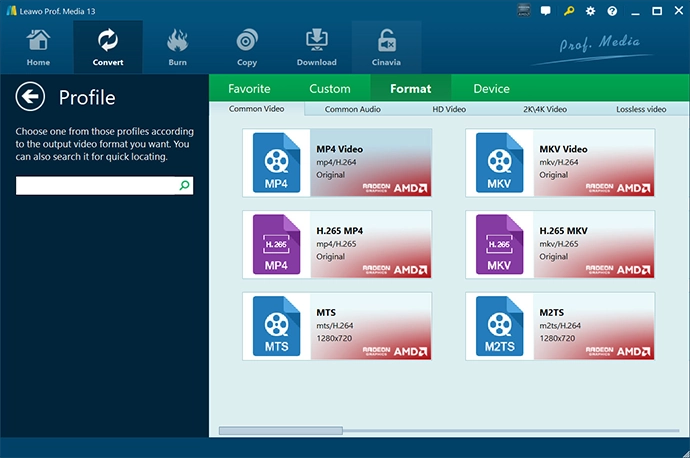Image resolution: width=690 pixels, height=458 pixels.
Task: Open the Device tab
Action: point(491,89)
